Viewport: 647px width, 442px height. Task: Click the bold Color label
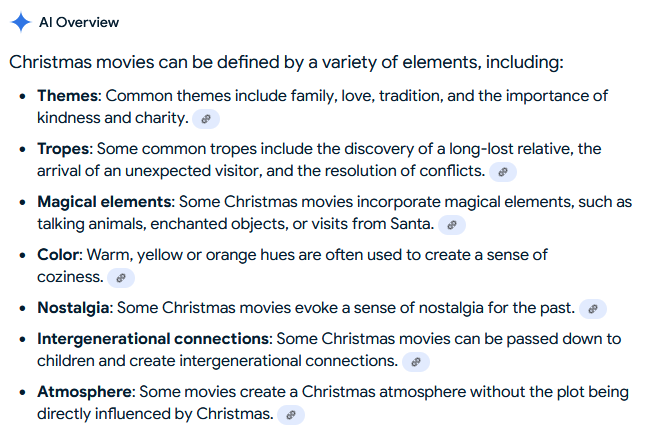click(58, 255)
